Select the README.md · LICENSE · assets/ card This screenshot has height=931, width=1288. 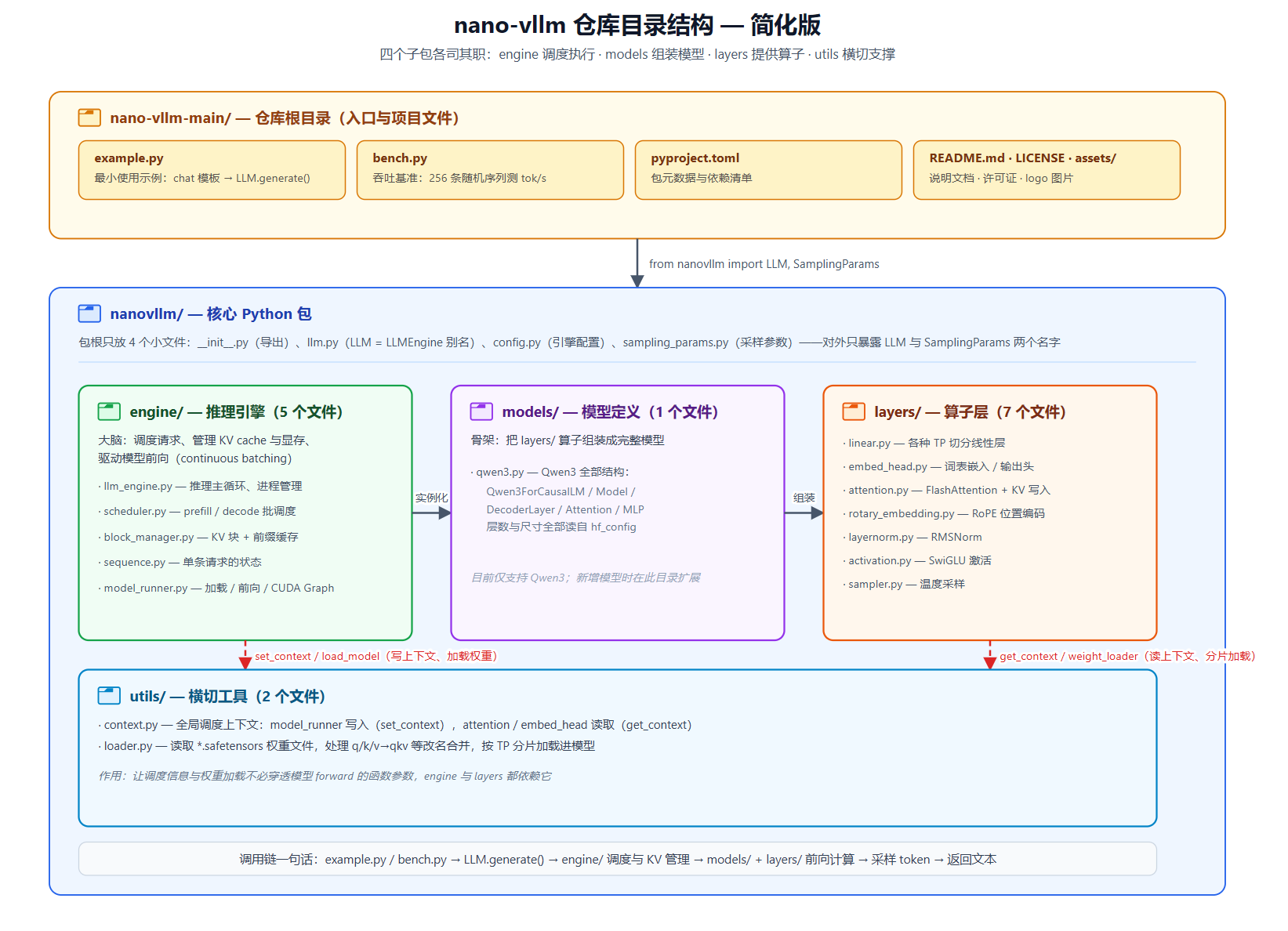[x=1047, y=170]
